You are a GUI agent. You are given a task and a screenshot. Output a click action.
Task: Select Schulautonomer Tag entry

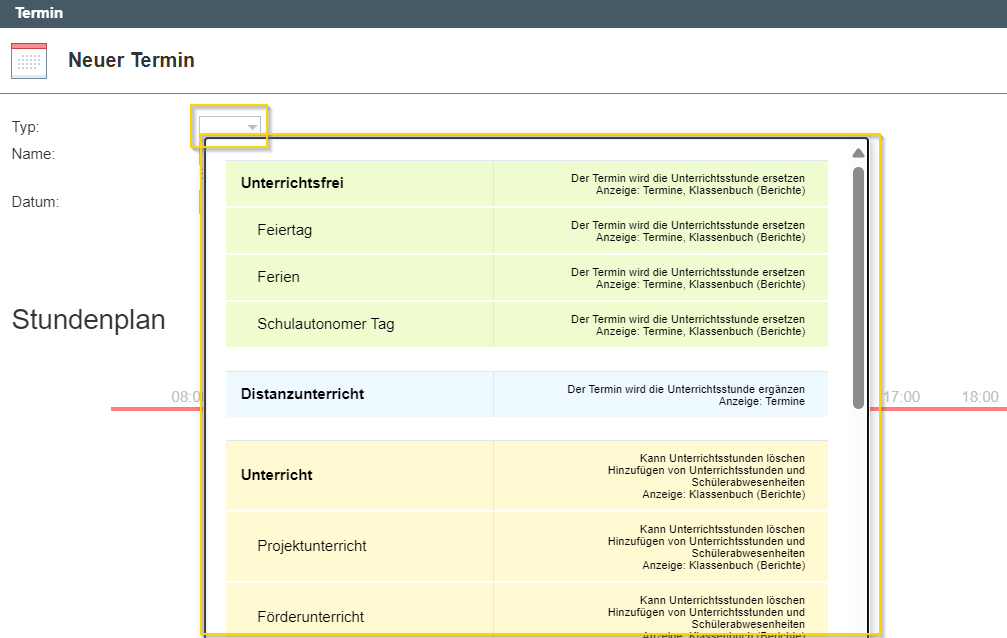pyautogui.click(x=527, y=324)
